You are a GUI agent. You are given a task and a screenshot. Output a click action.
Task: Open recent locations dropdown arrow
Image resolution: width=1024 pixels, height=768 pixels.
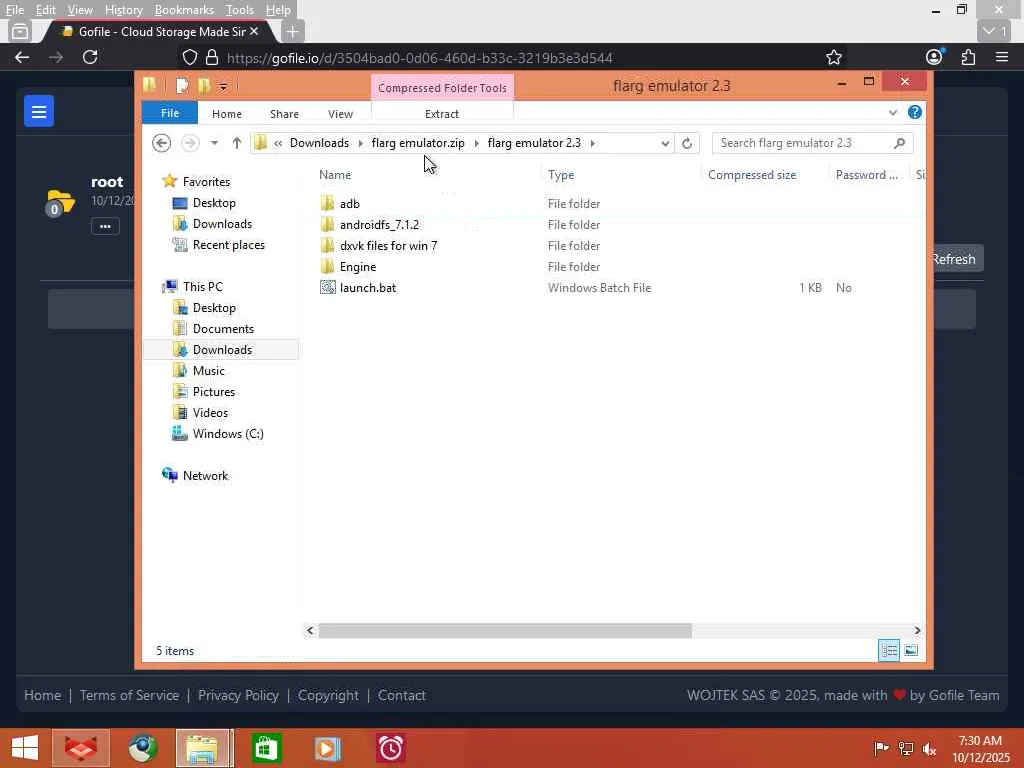pyautogui.click(x=214, y=143)
